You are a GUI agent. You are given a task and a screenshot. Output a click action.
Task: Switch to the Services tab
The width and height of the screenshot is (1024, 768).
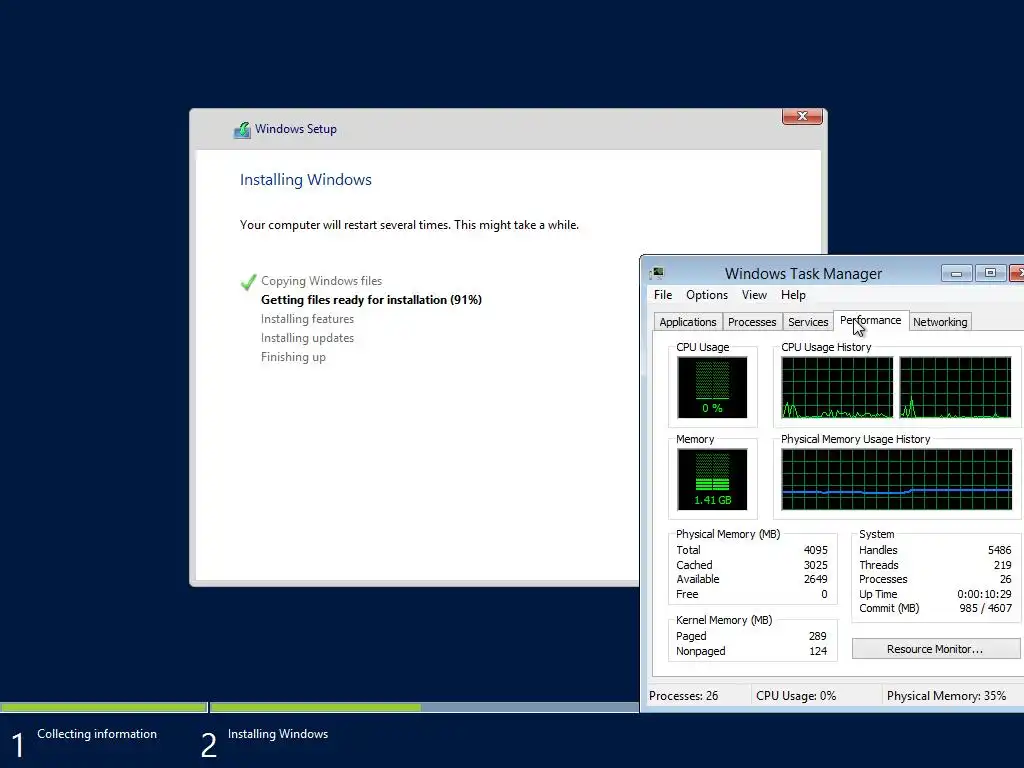coord(808,322)
